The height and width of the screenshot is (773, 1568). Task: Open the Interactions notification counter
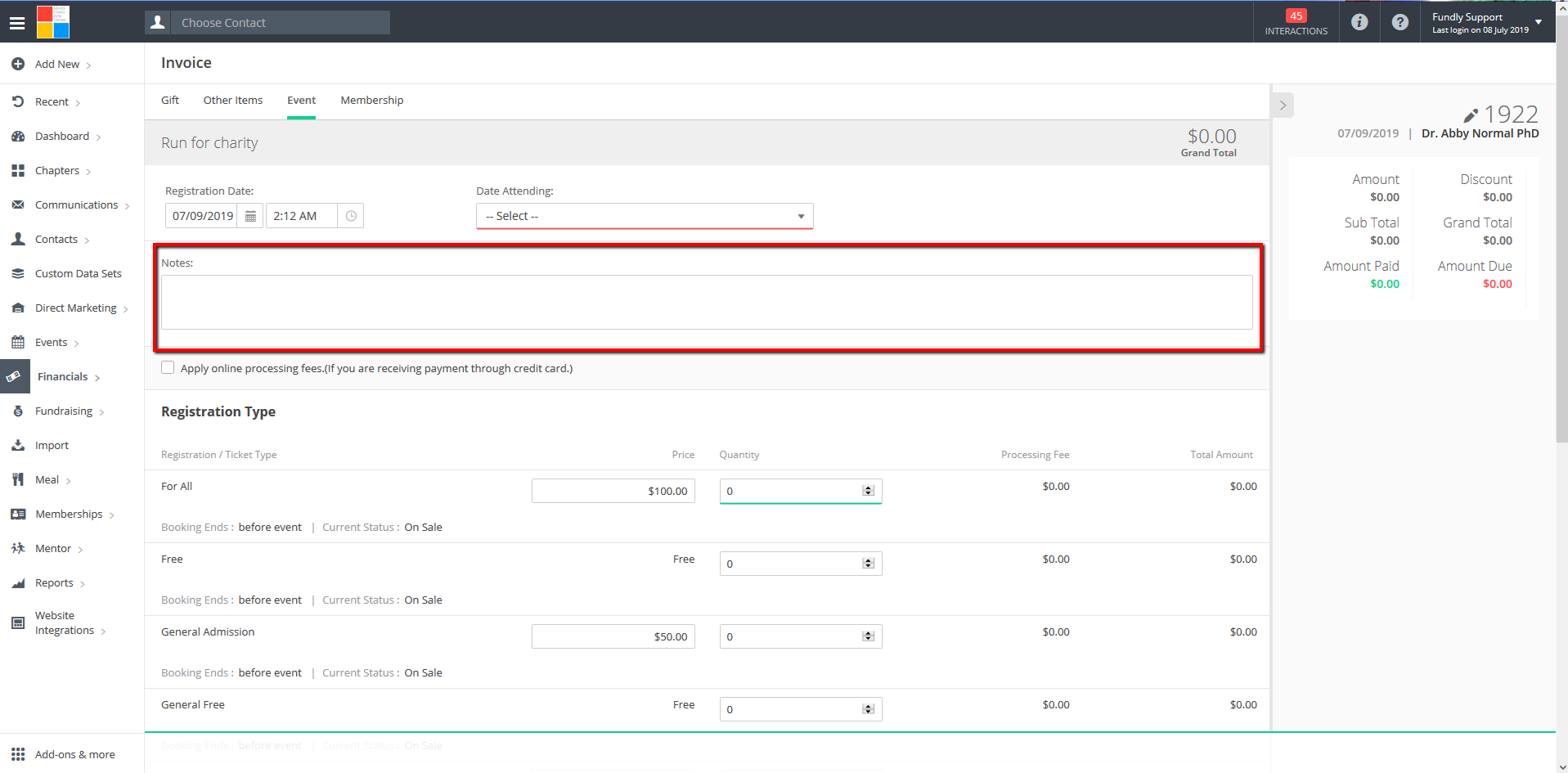pos(1296,22)
